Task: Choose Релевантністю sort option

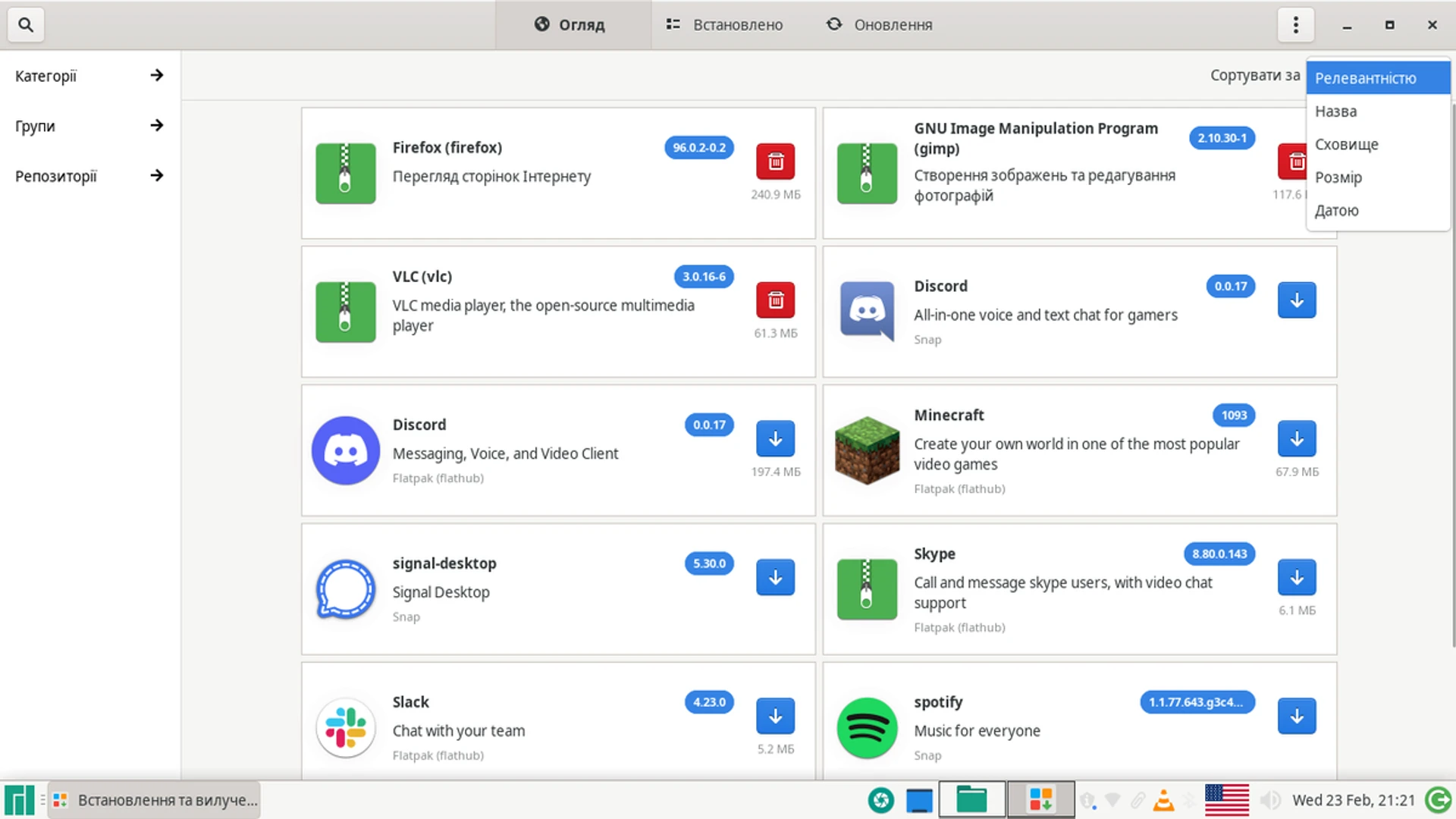Action: click(x=1378, y=78)
